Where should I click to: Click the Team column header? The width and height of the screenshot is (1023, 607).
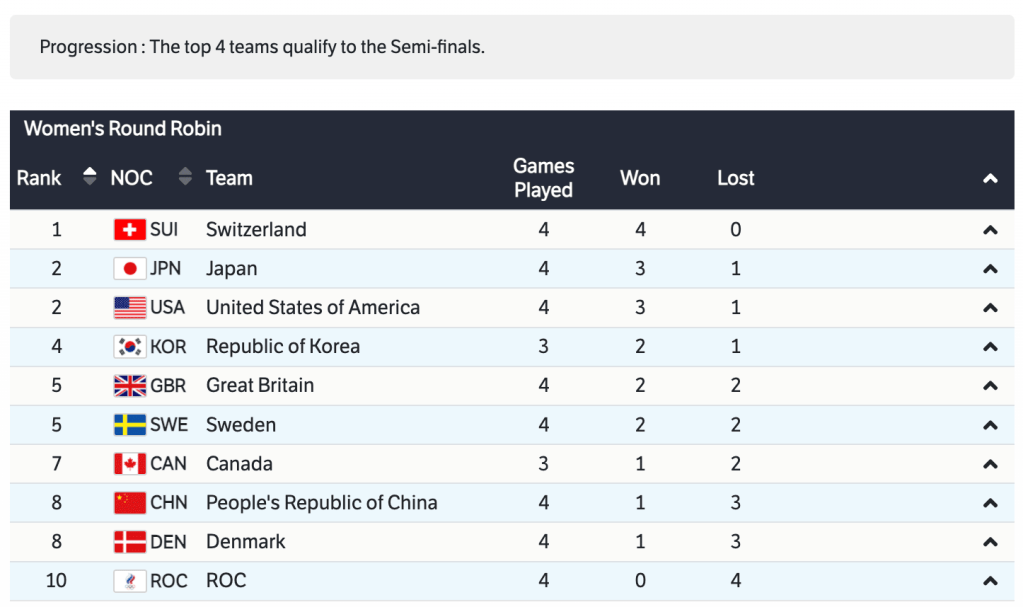pos(229,178)
